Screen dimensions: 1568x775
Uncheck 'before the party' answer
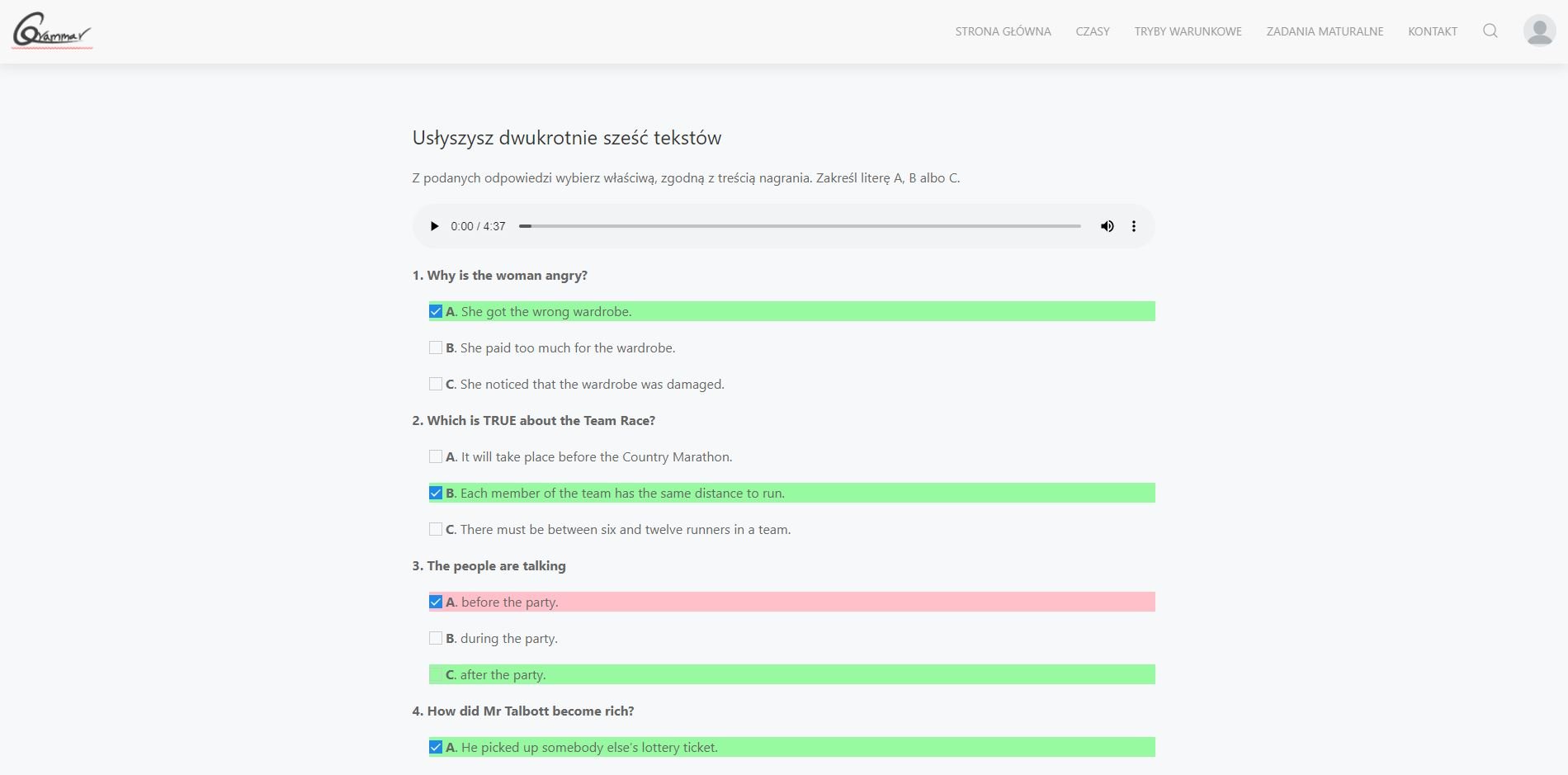[x=436, y=603]
